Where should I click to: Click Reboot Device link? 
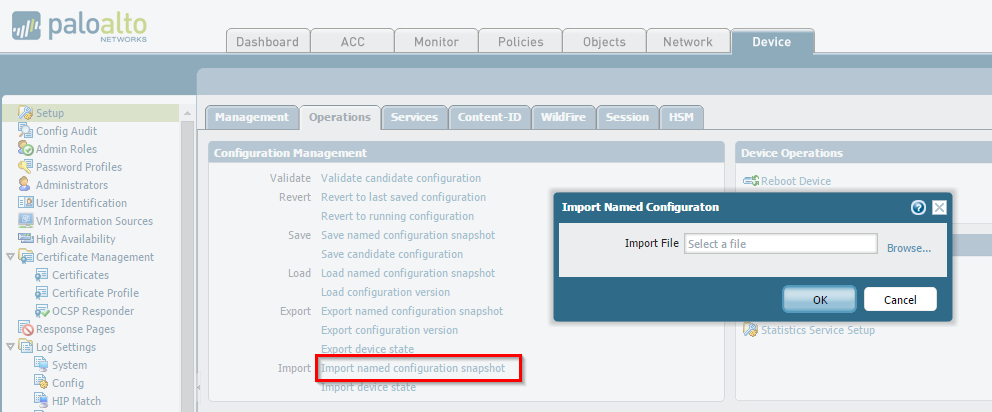tap(795, 181)
